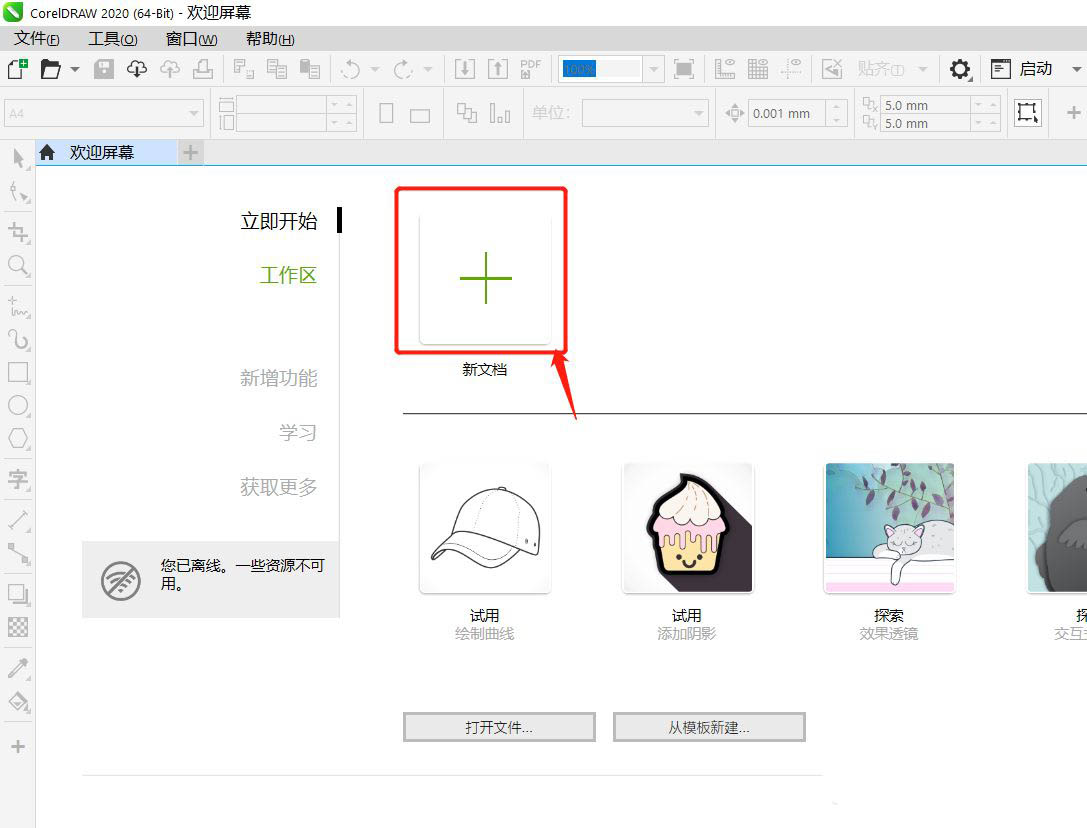This screenshot has width=1087, height=828.
Task: Open the 帮助 menu
Action: coord(270,39)
